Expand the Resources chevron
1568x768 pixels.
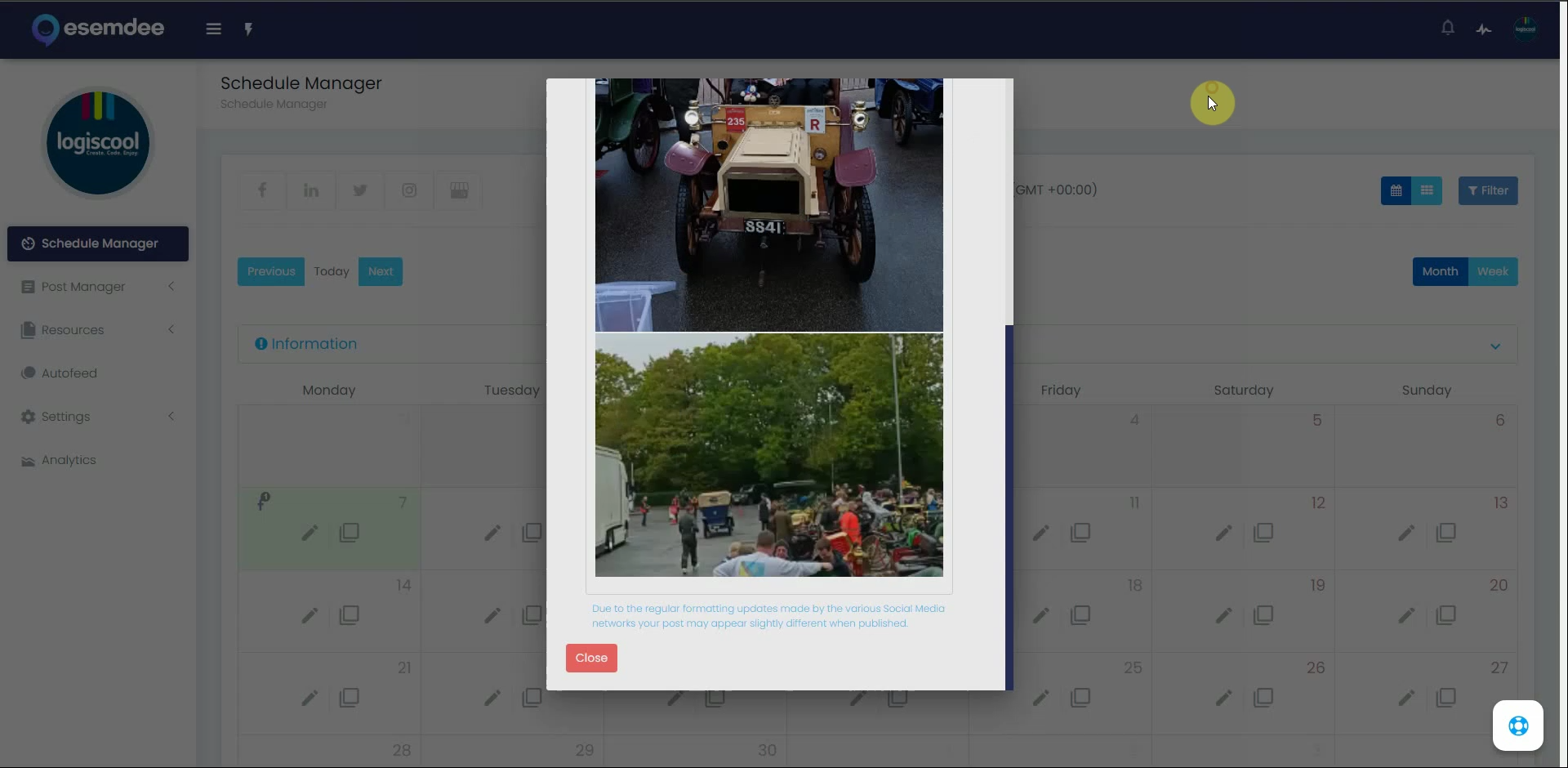pyautogui.click(x=171, y=329)
